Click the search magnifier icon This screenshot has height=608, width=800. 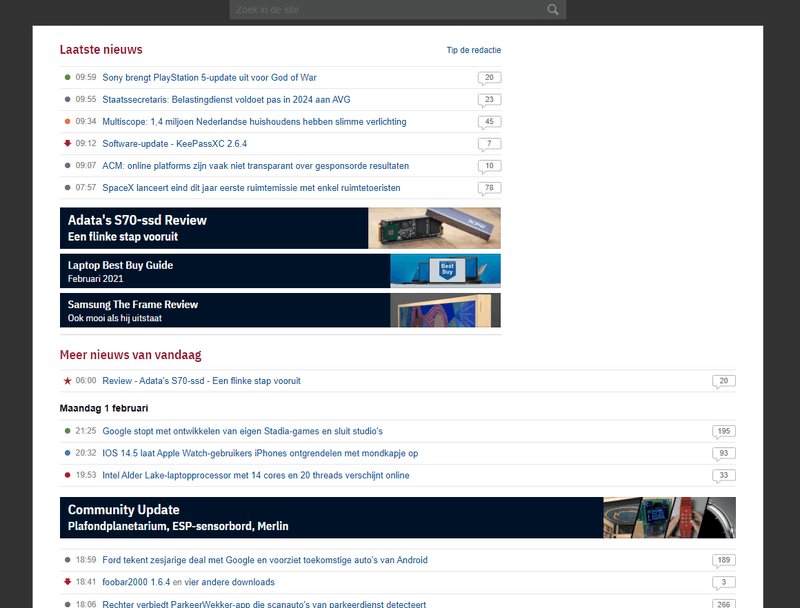point(553,10)
